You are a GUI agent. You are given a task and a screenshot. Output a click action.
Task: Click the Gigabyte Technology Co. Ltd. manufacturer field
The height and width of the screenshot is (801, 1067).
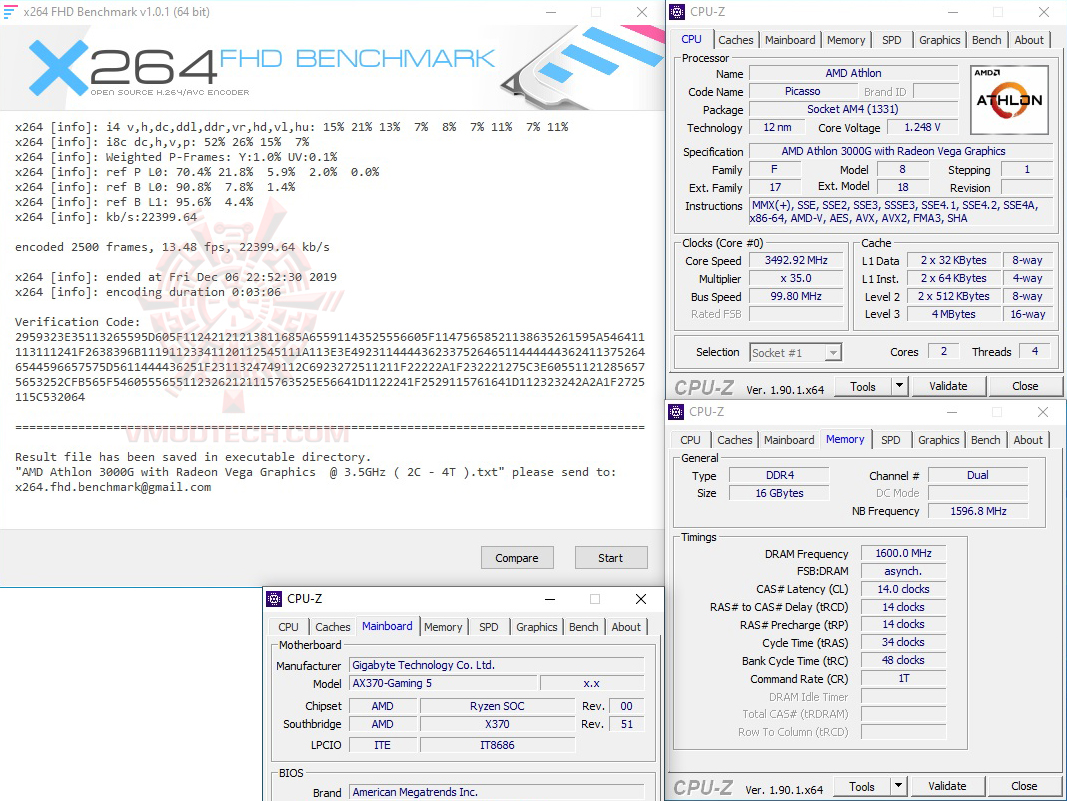click(497, 665)
